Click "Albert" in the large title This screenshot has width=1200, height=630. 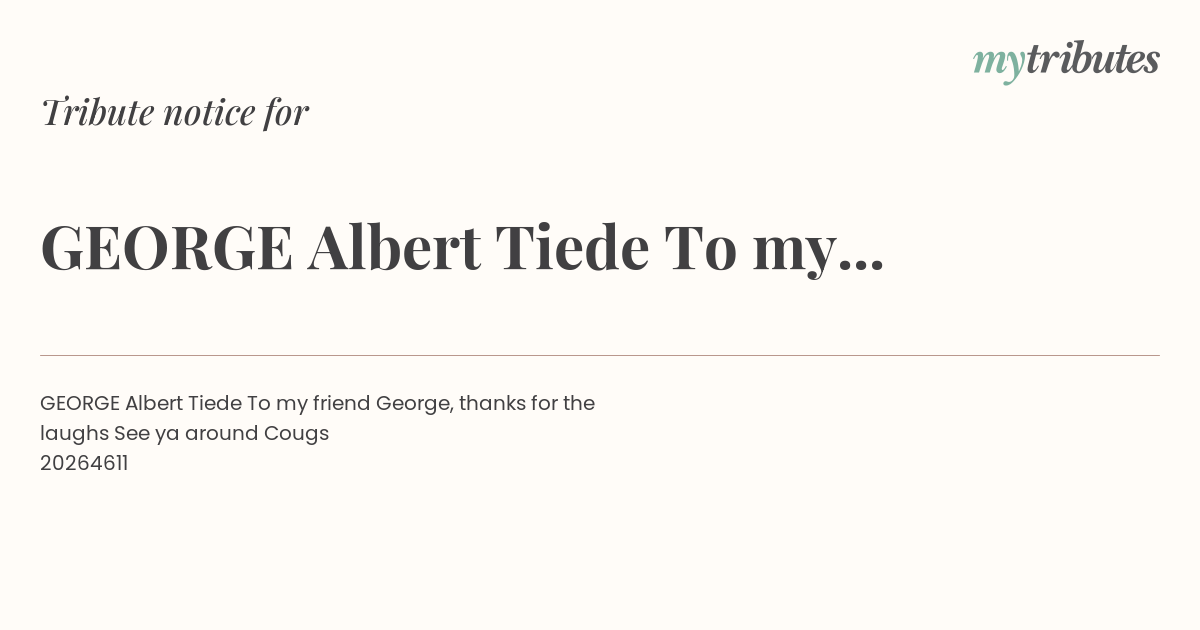coord(394,247)
